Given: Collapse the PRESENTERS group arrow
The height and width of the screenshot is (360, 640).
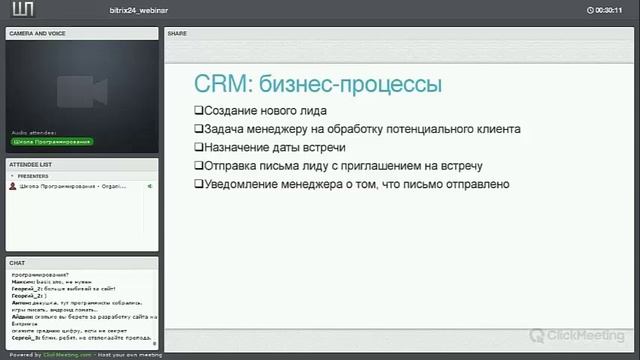Looking at the screenshot, I should [x=12, y=176].
